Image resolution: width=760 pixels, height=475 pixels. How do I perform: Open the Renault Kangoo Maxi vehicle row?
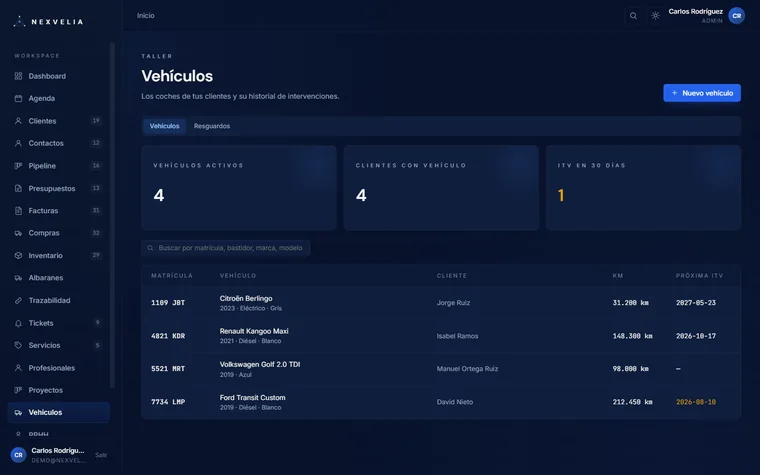click(x=441, y=336)
